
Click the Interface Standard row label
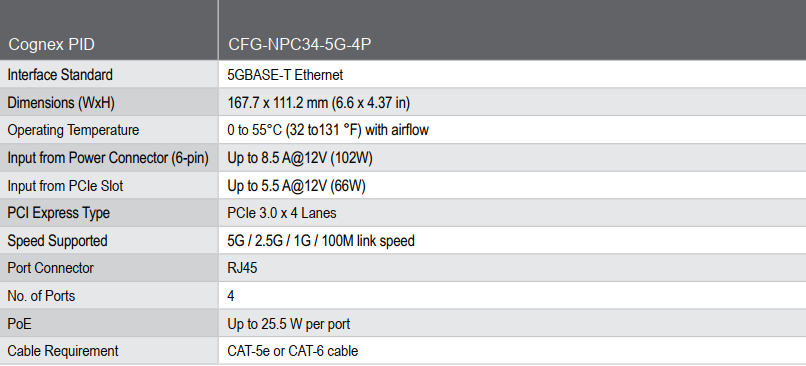pyautogui.click(x=60, y=75)
